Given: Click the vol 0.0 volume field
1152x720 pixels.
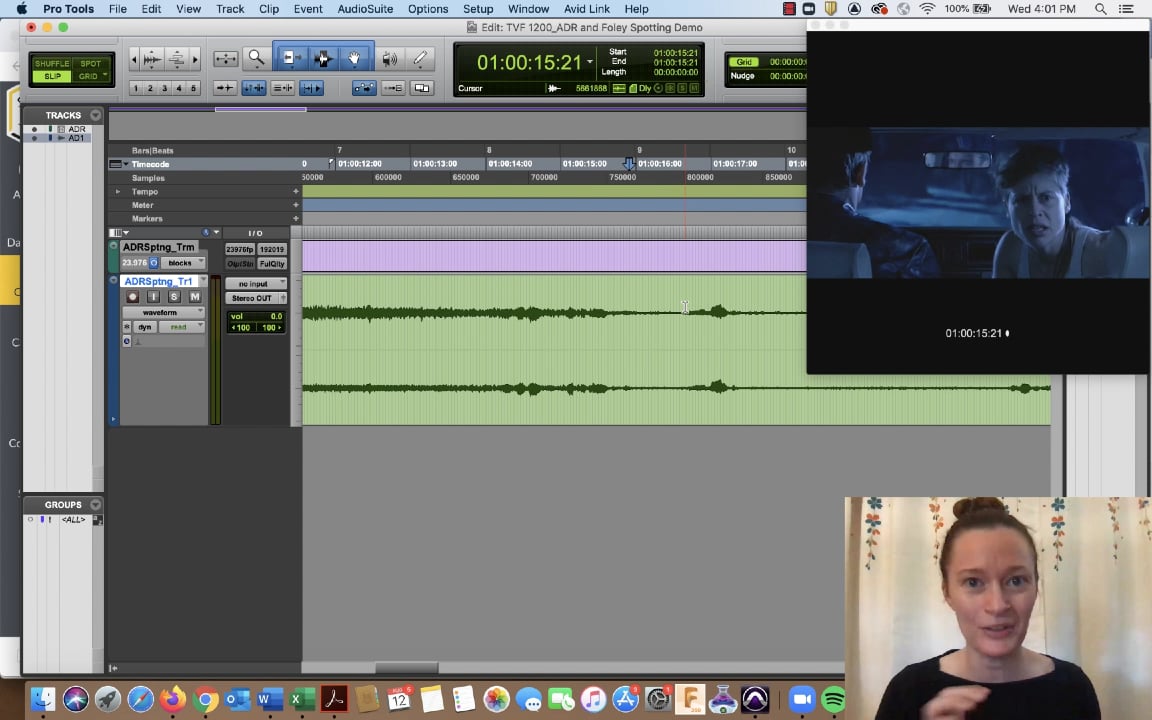Looking at the screenshot, I should [256, 317].
